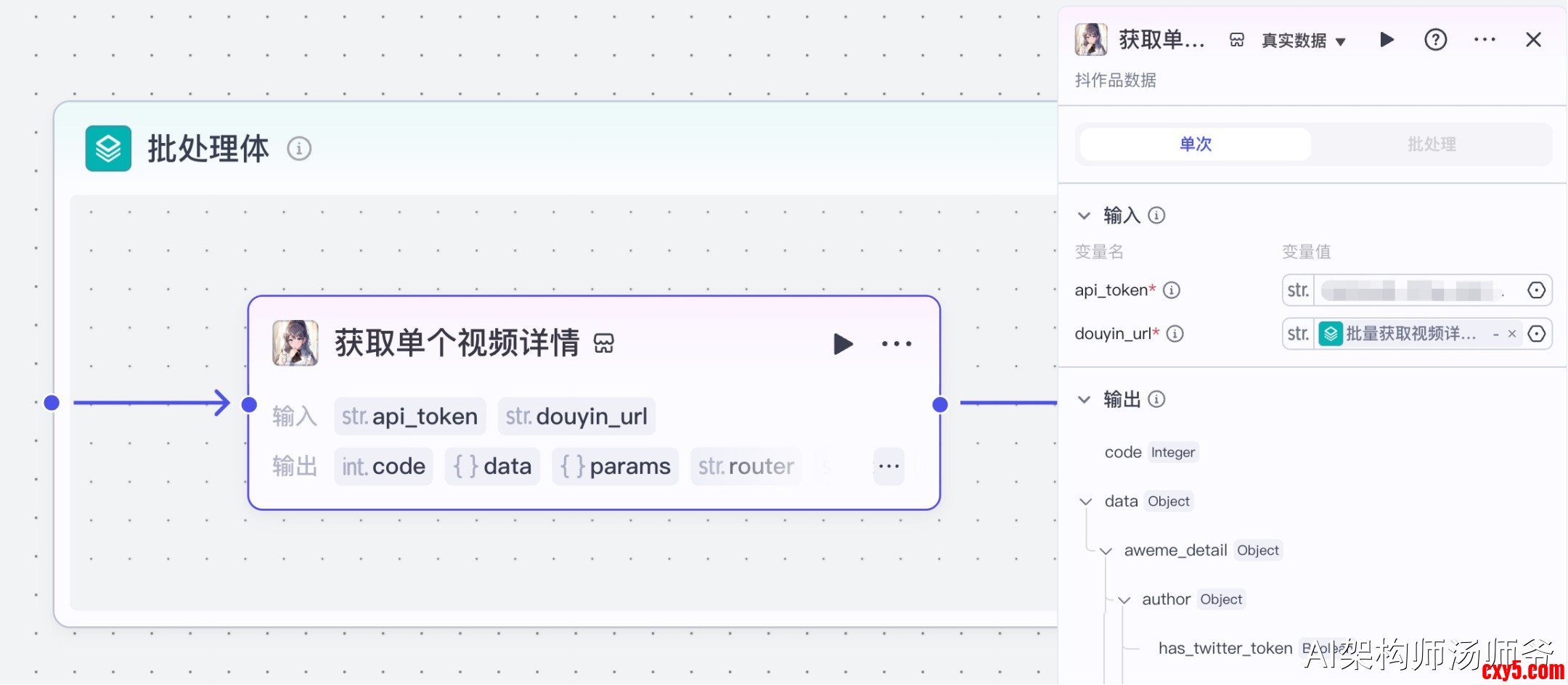
Task: Open variable picker for douyin_url field
Action: 1536,334
